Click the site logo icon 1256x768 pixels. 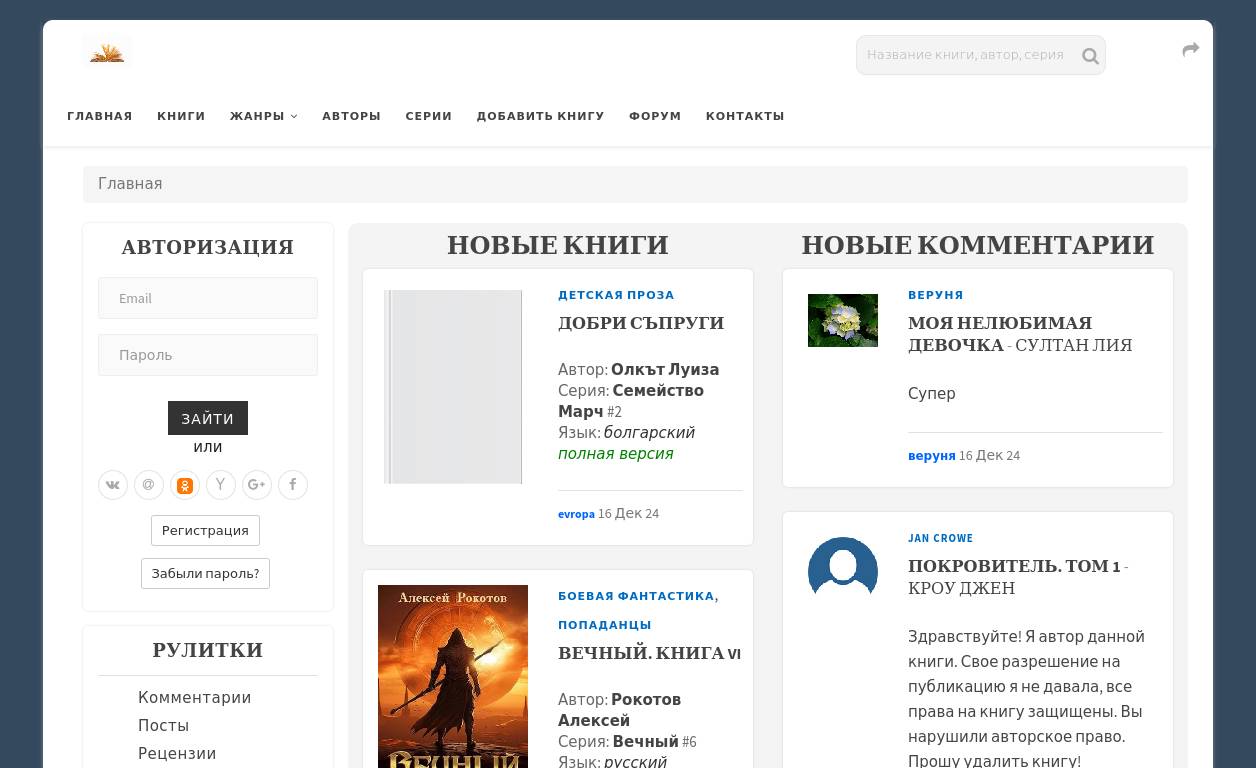tap(107, 53)
